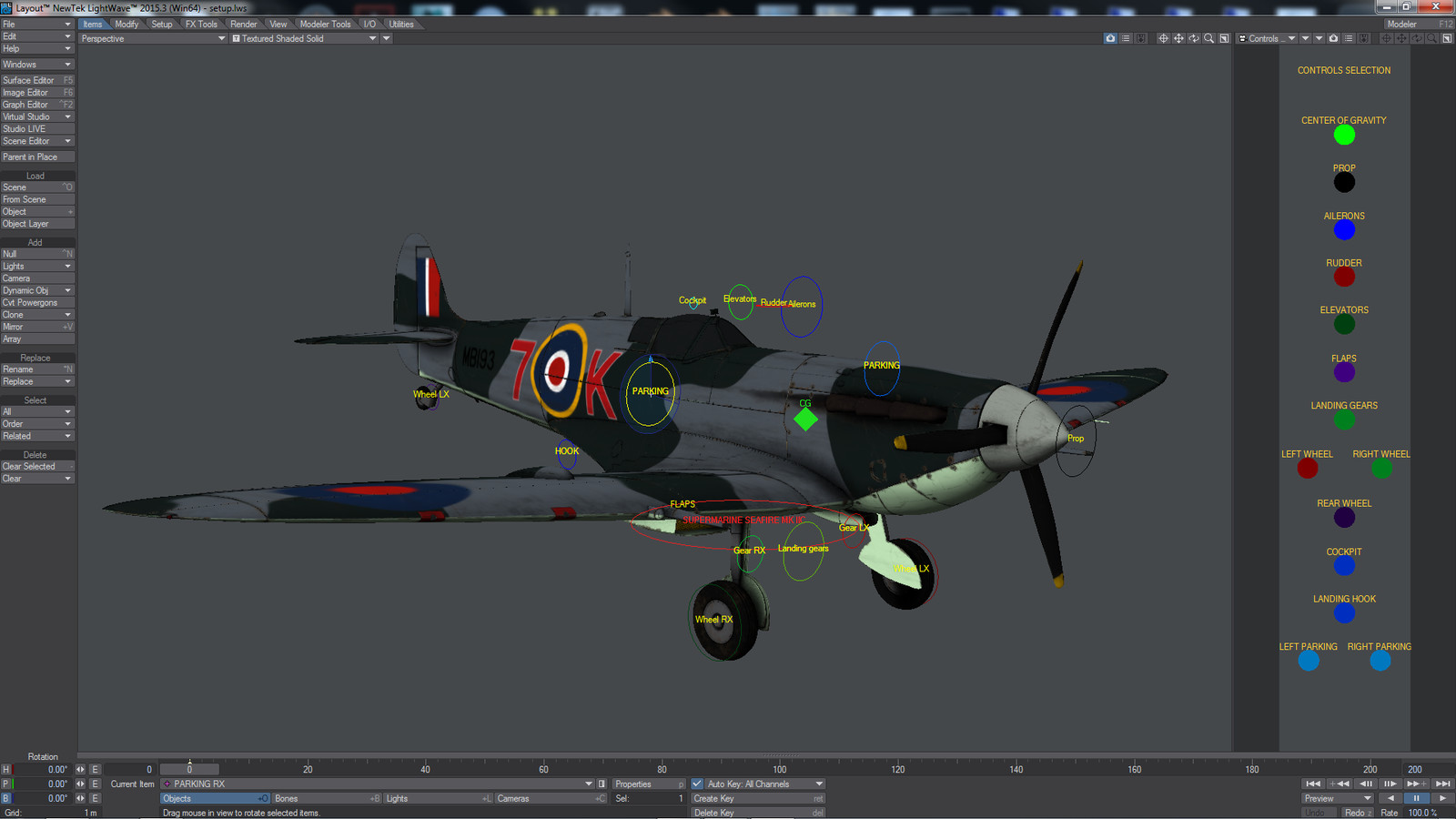This screenshot has width=1456, height=819.
Task: Toggle the P pitch channel button
Action: click(x=6, y=784)
